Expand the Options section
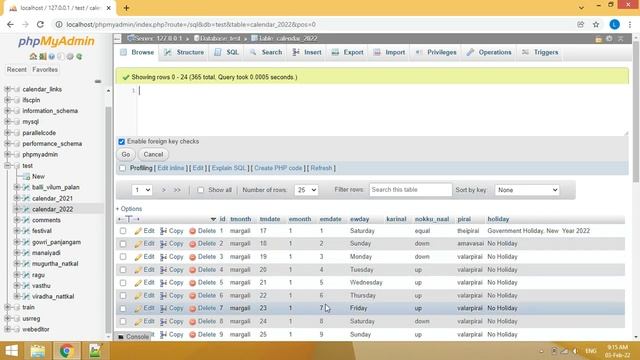 pyautogui.click(x=129, y=209)
